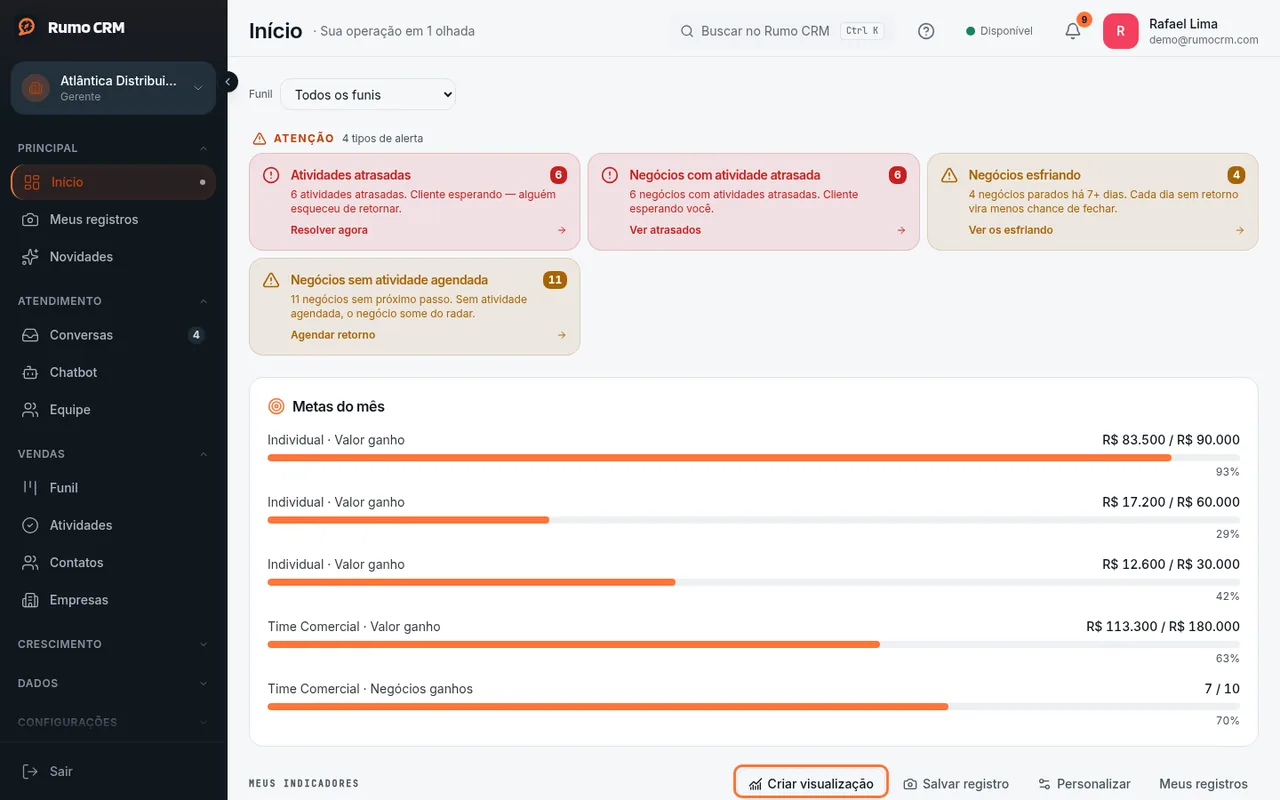Viewport: 1280px width, 800px height.
Task: Click Agendar retorno link
Action: (x=333, y=335)
